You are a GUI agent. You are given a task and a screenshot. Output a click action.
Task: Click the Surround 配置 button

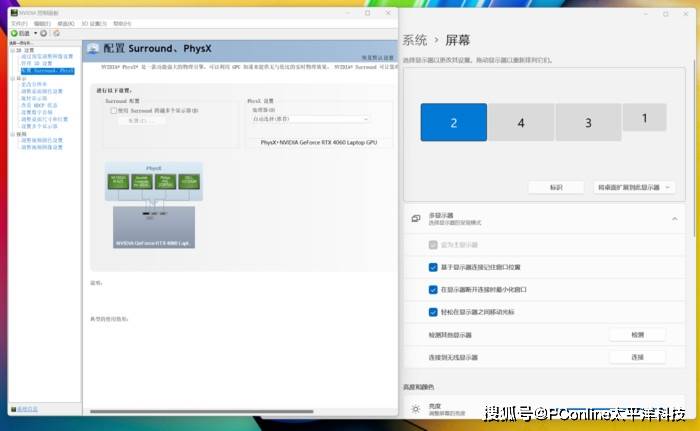[142, 121]
